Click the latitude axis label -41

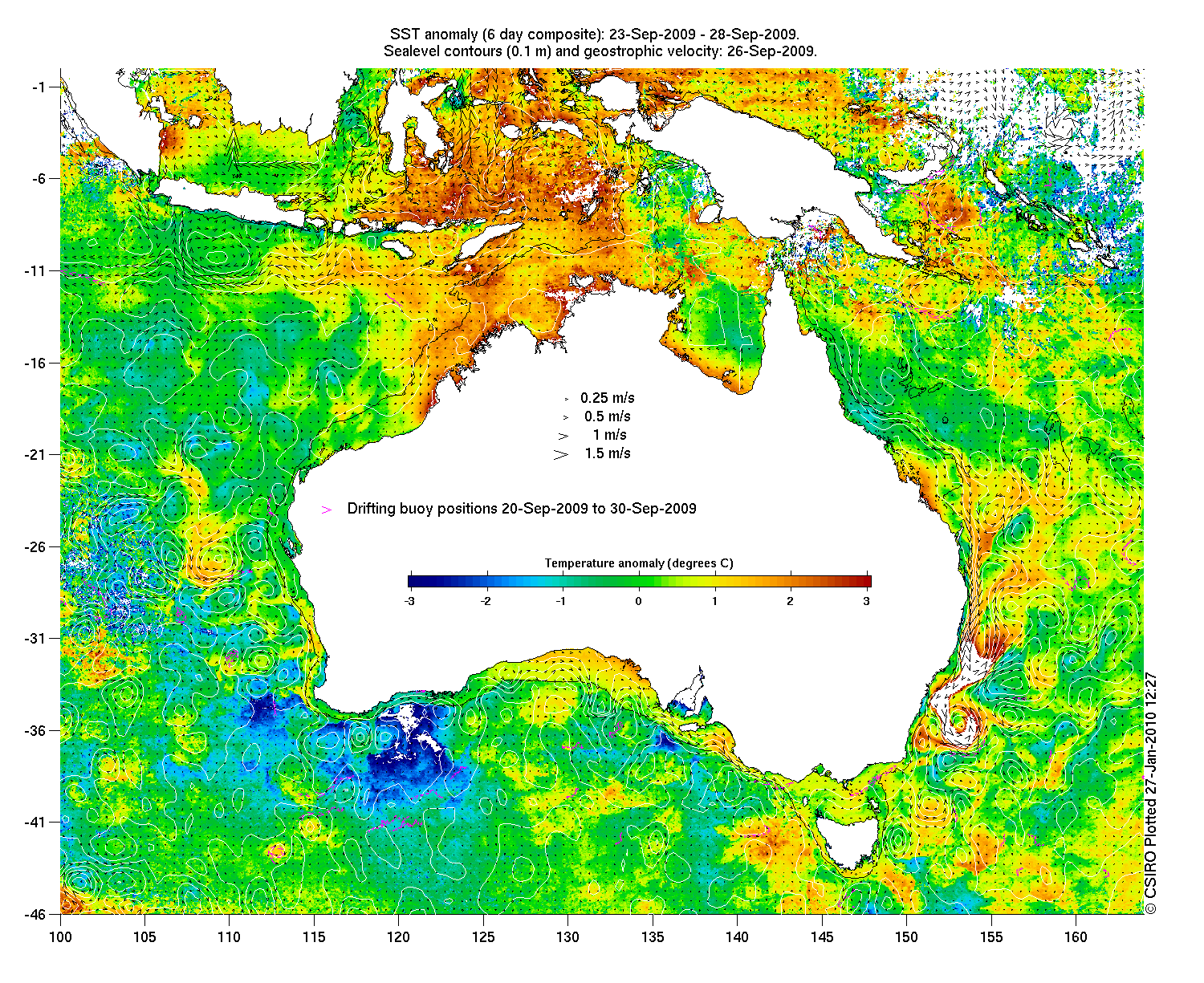coord(36,822)
